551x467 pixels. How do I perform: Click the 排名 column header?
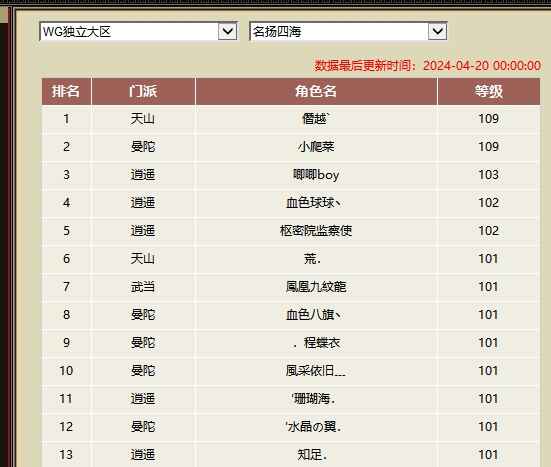tap(66, 91)
